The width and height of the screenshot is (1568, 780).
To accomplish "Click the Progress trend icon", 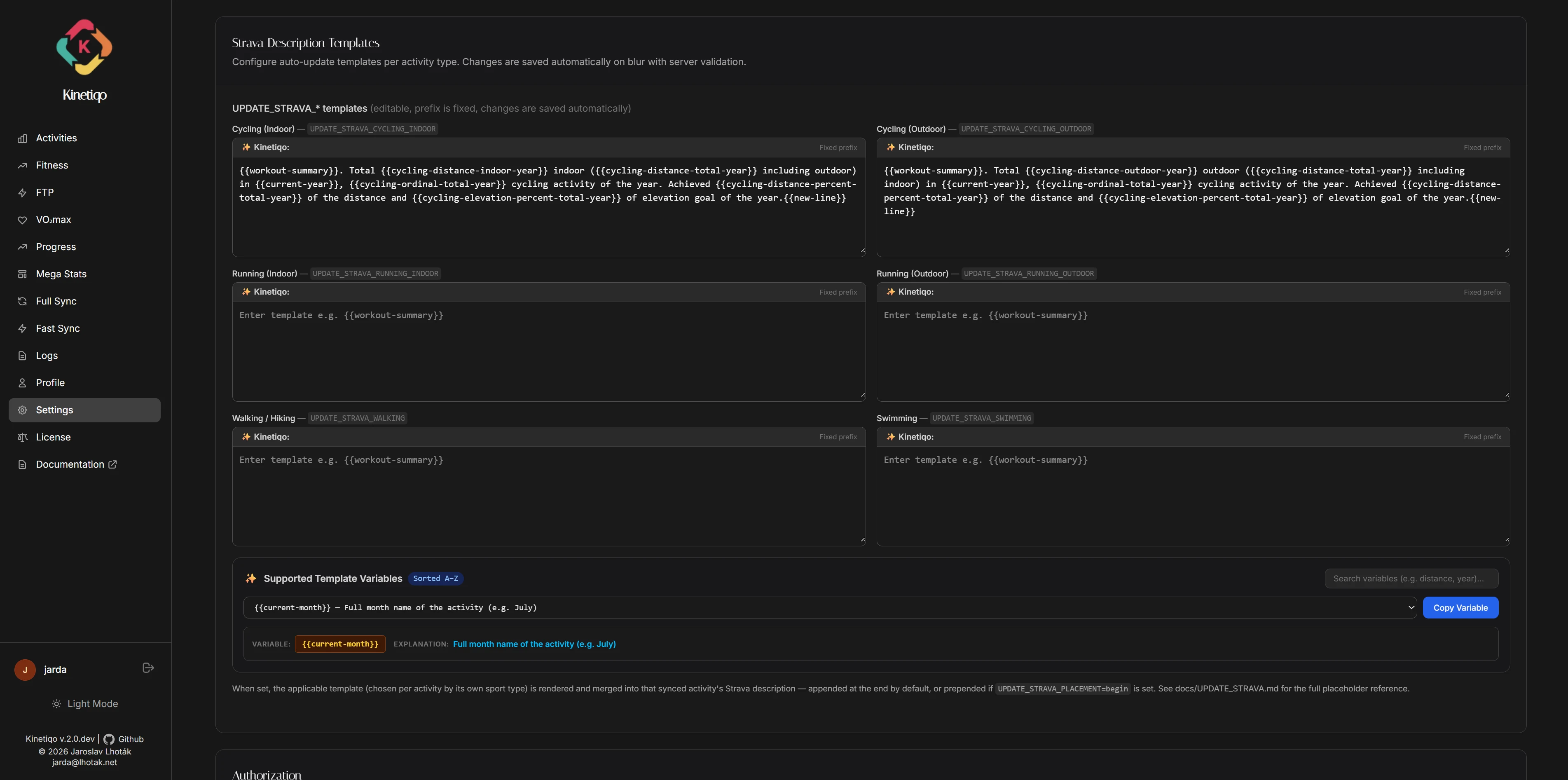I will click(23, 246).
